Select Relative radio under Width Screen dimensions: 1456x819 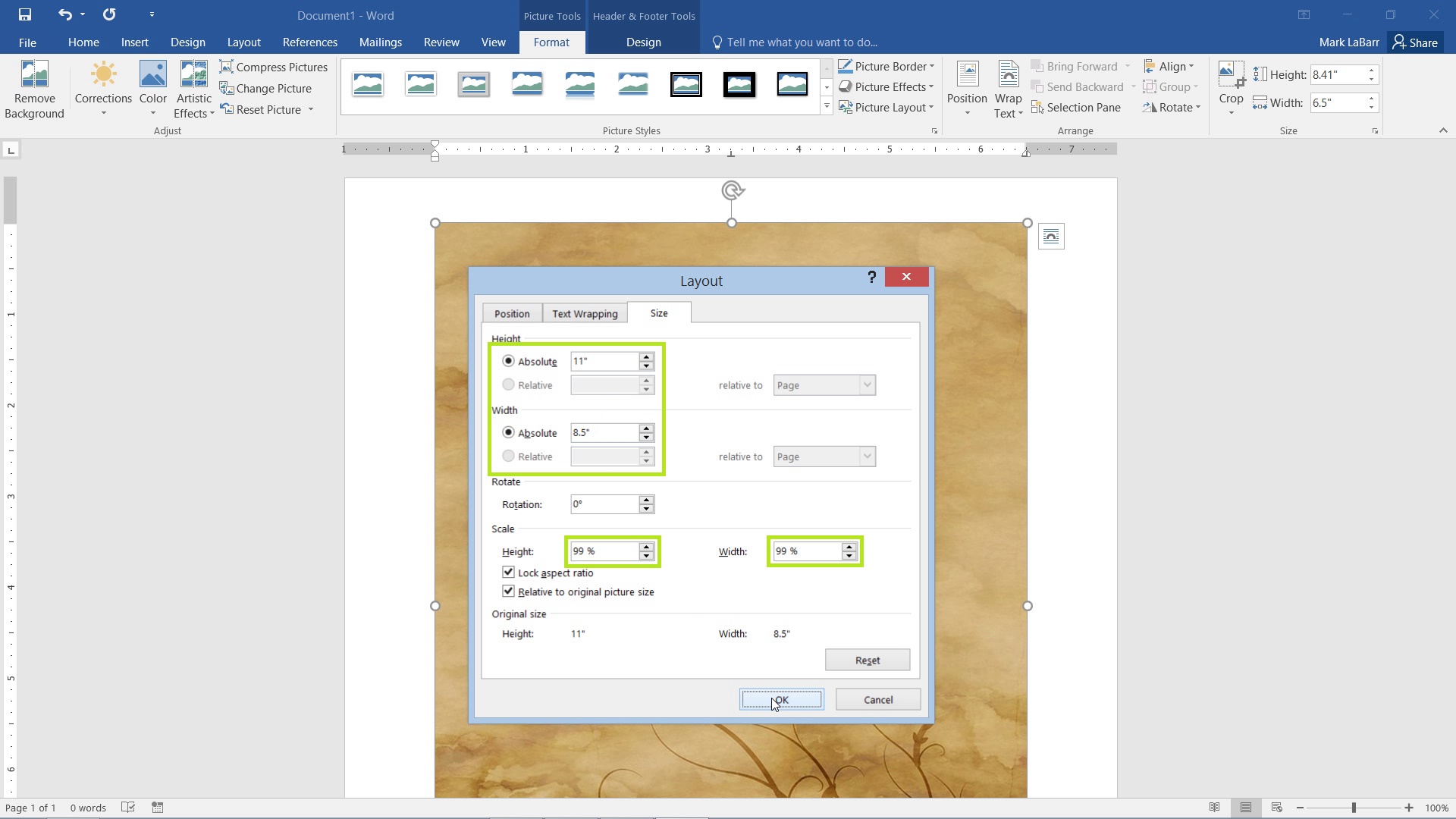pos(508,456)
